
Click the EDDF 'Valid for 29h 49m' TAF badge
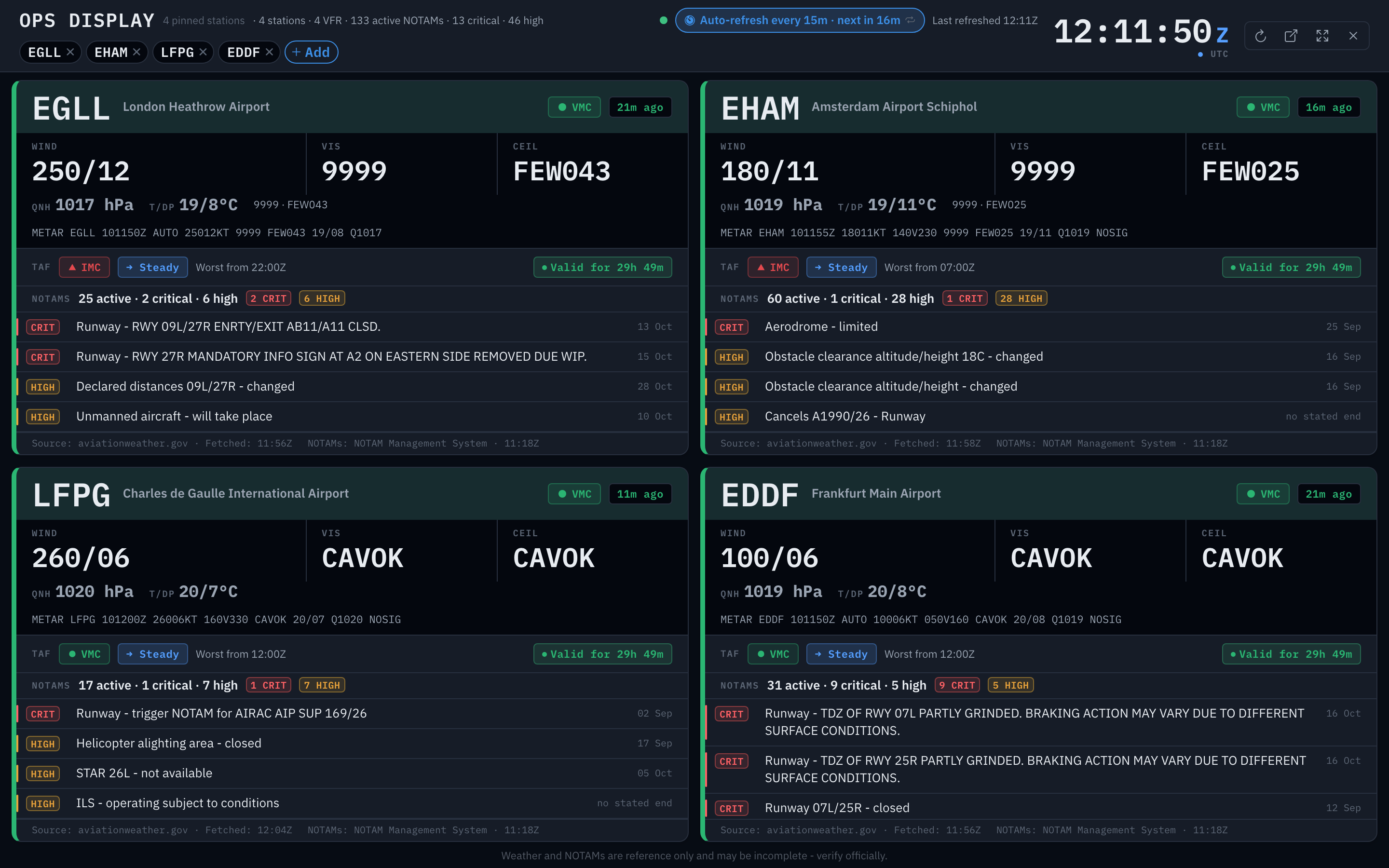coord(1292,654)
